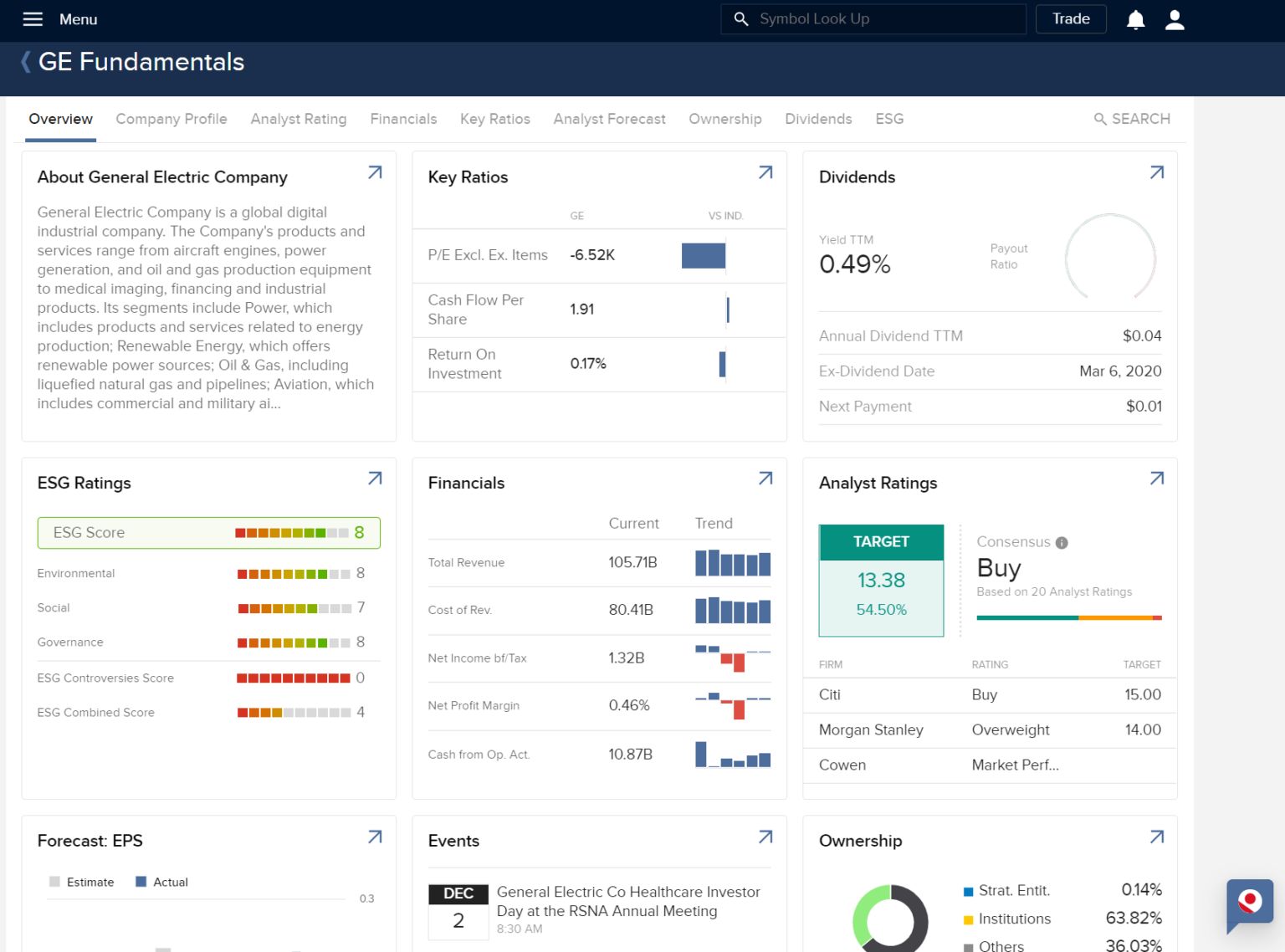Toggle the Actual legend in Forecast EPS
Screen dimensions: 1285x952
[x=162, y=882]
